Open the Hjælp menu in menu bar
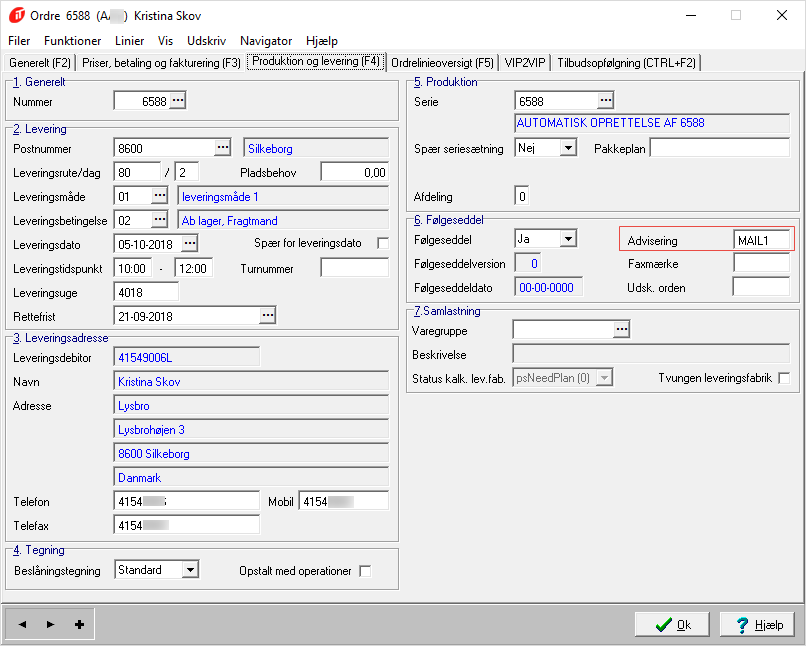Viewport: 806px width, 646px height. [322, 41]
